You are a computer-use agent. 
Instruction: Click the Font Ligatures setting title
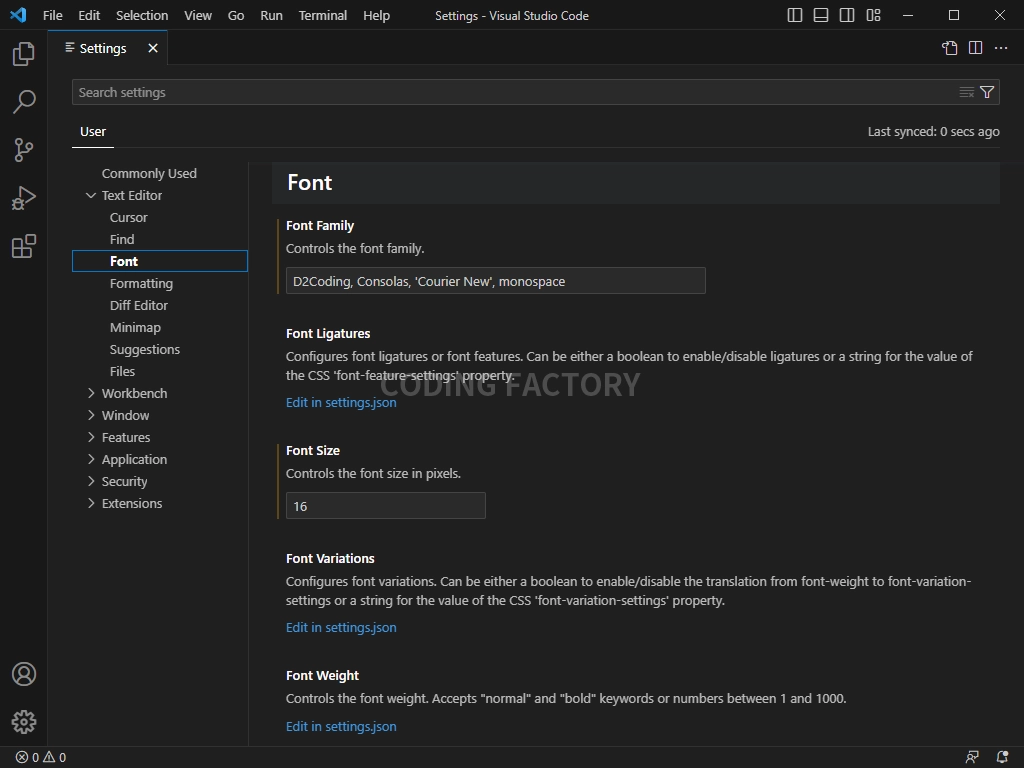pyautogui.click(x=328, y=334)
